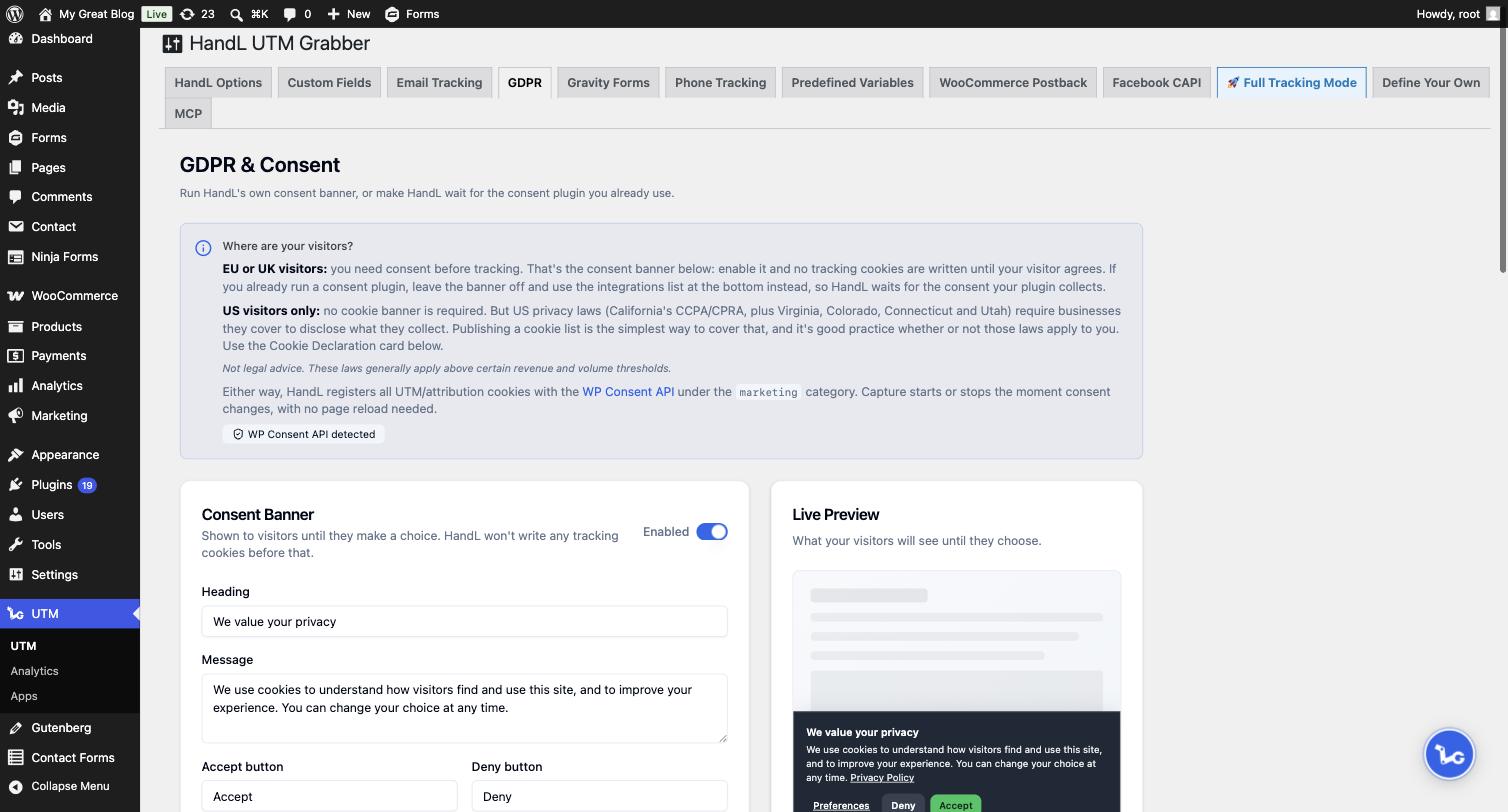1508x812 pixels.
Task: Click the Products box icon in sidebar
Action: [15, 327]
